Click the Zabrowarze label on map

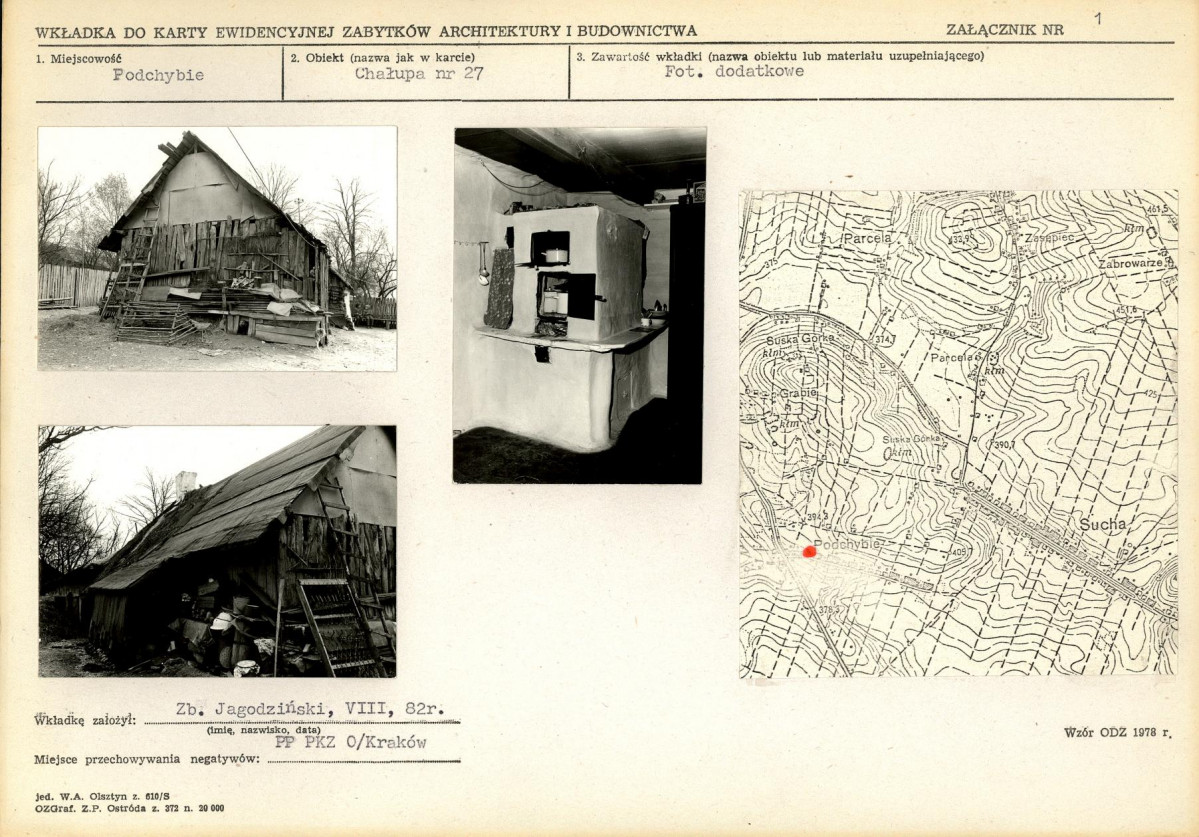tap(1130, 264)
